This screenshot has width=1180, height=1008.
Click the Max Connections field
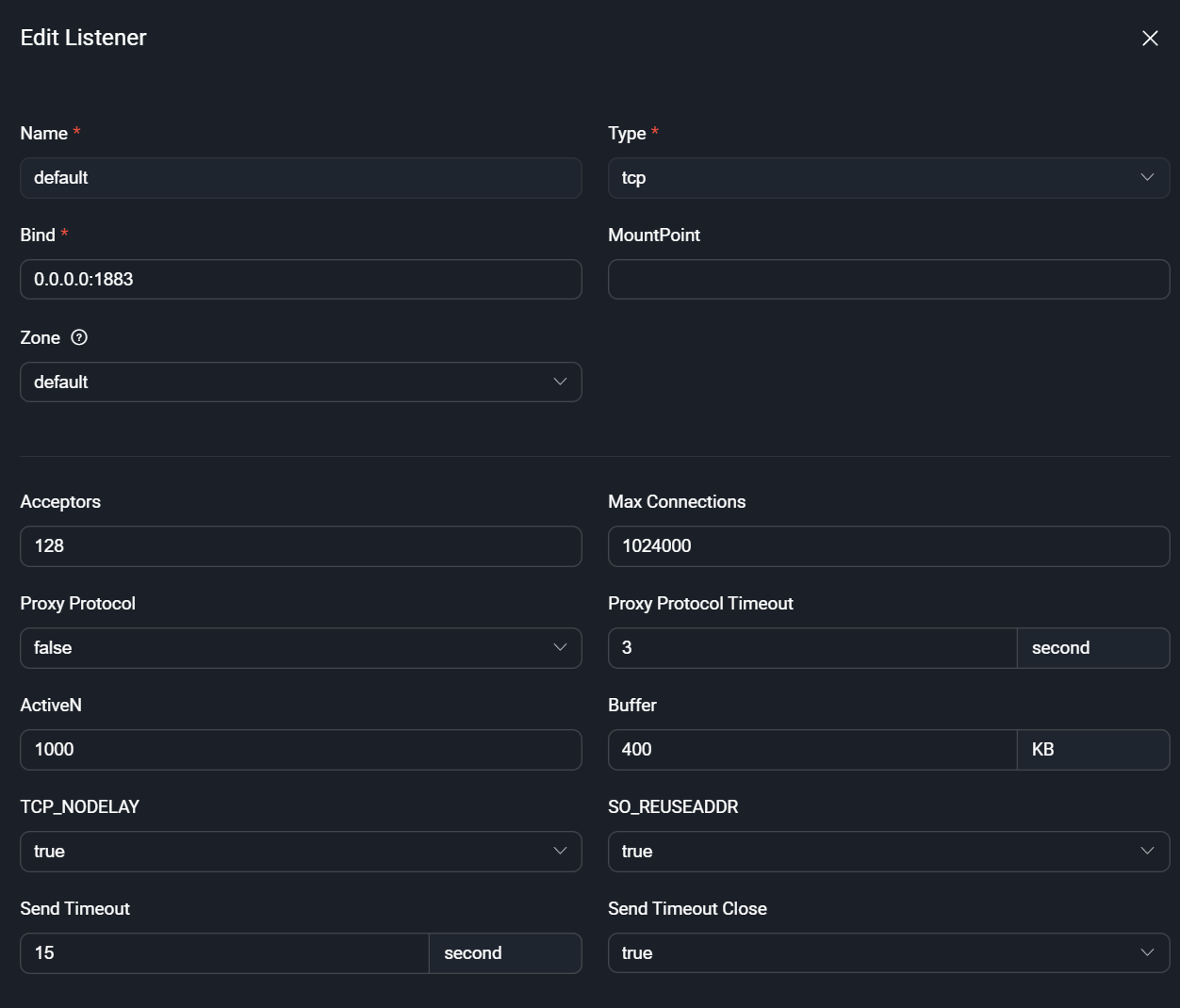pyautogui.click(x=888, y=546)
